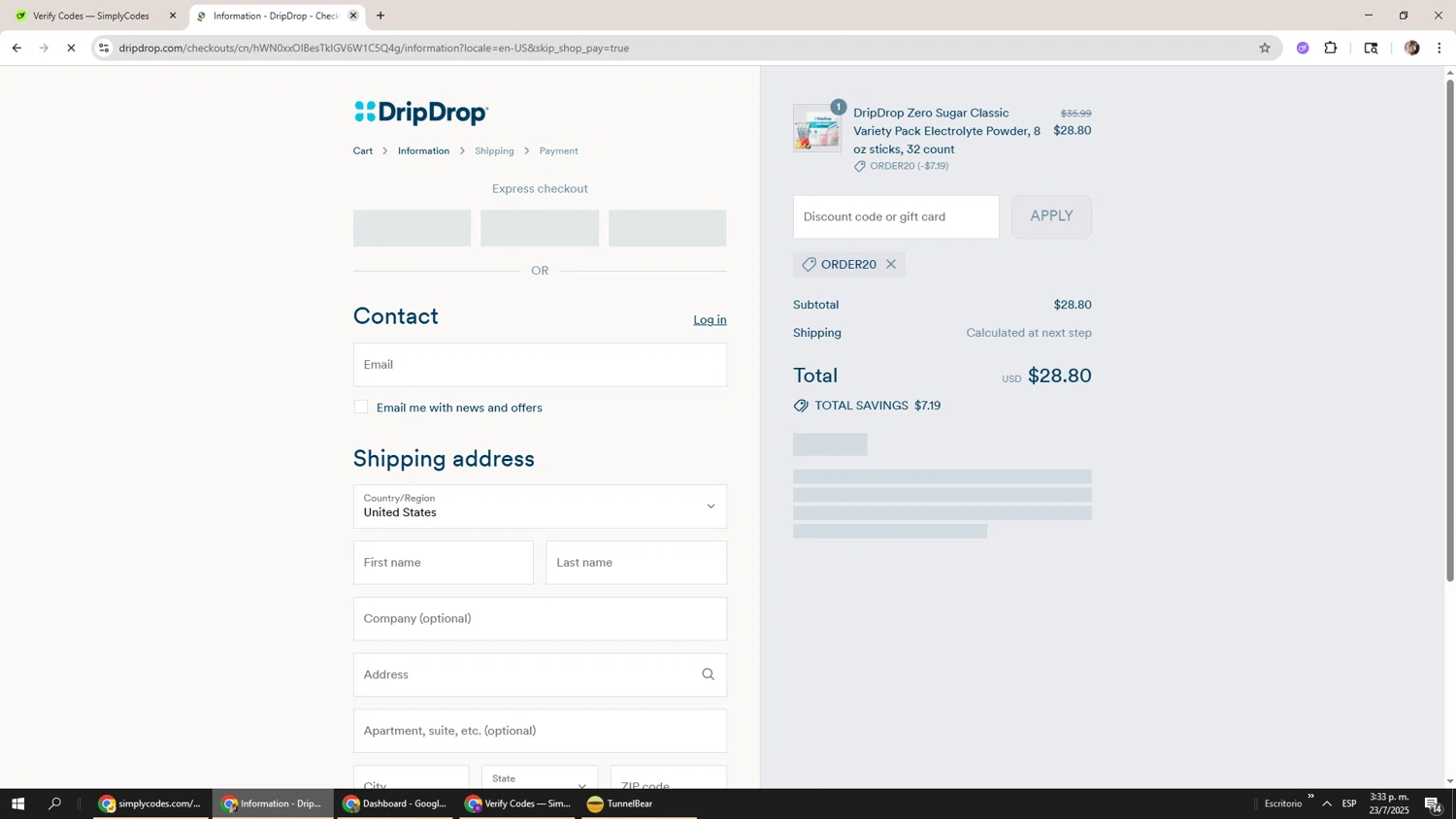Select the Information breadcrumb step
Image resolution: width=1456 pixels, height=819 pixels.
coord(423,151)
